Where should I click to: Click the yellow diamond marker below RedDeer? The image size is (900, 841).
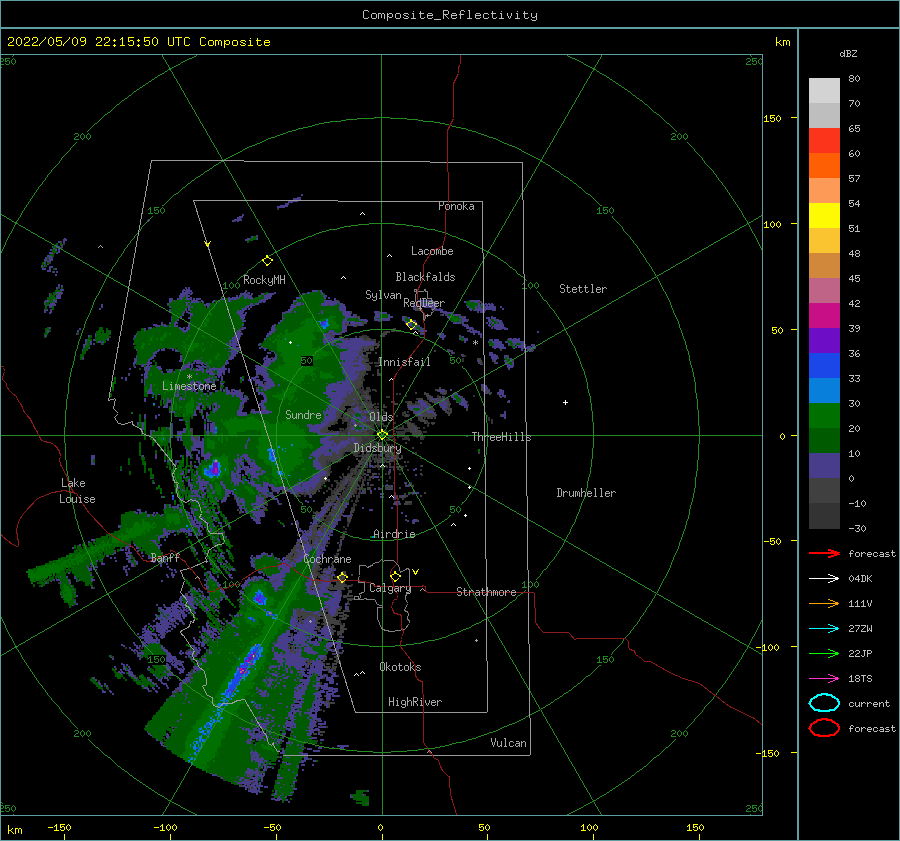point(411,325)
